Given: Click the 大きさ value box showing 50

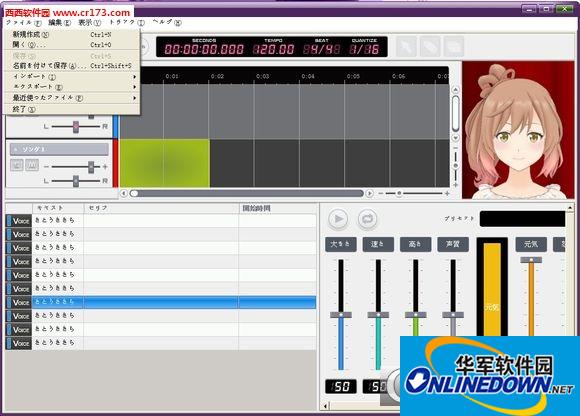Looking at the screenshot, I should 341,386.
